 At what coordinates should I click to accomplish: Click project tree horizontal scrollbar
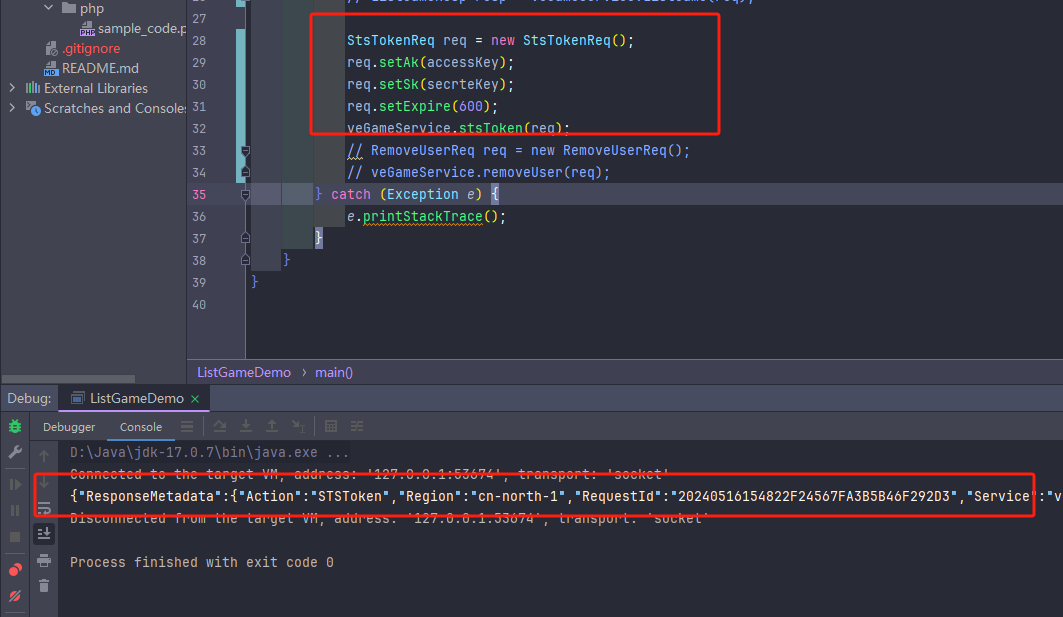pos(68,379)
